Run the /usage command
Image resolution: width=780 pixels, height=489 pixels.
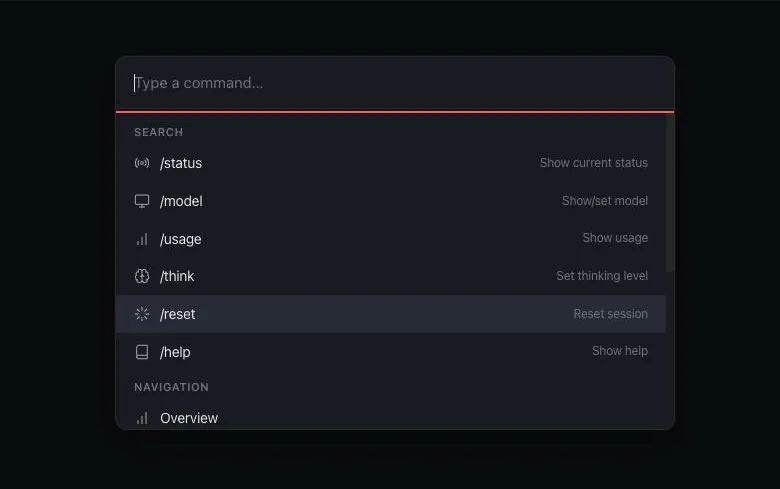click(x=181, y=239)
